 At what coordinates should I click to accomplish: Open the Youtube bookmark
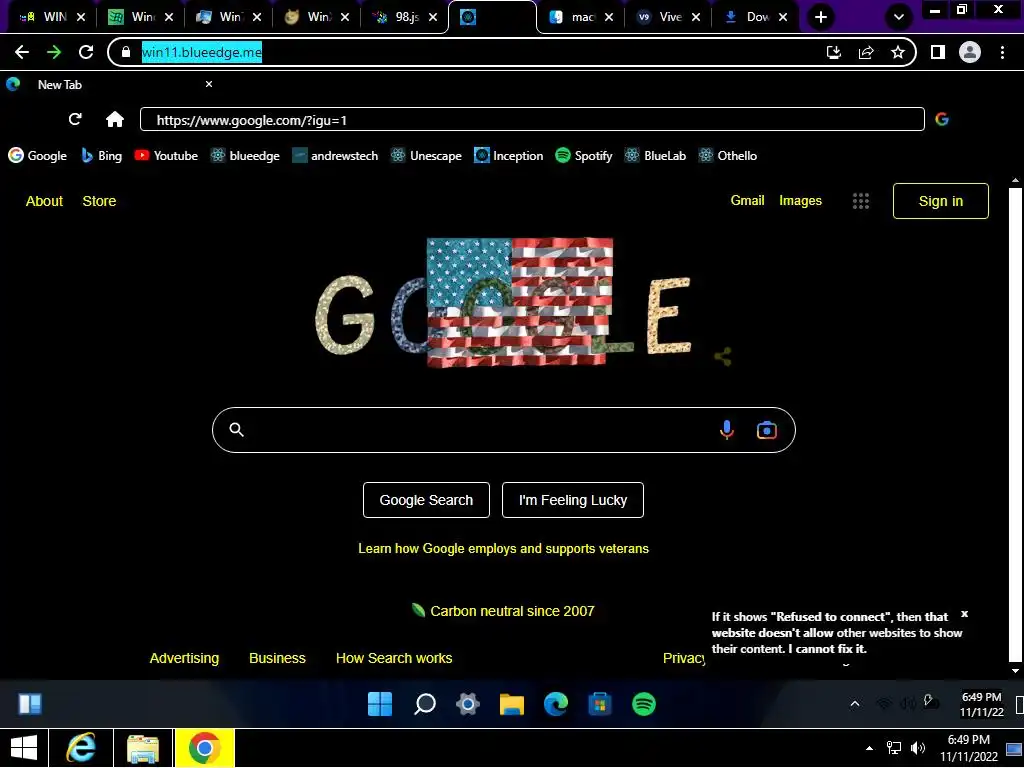click(x=166, y=155)
